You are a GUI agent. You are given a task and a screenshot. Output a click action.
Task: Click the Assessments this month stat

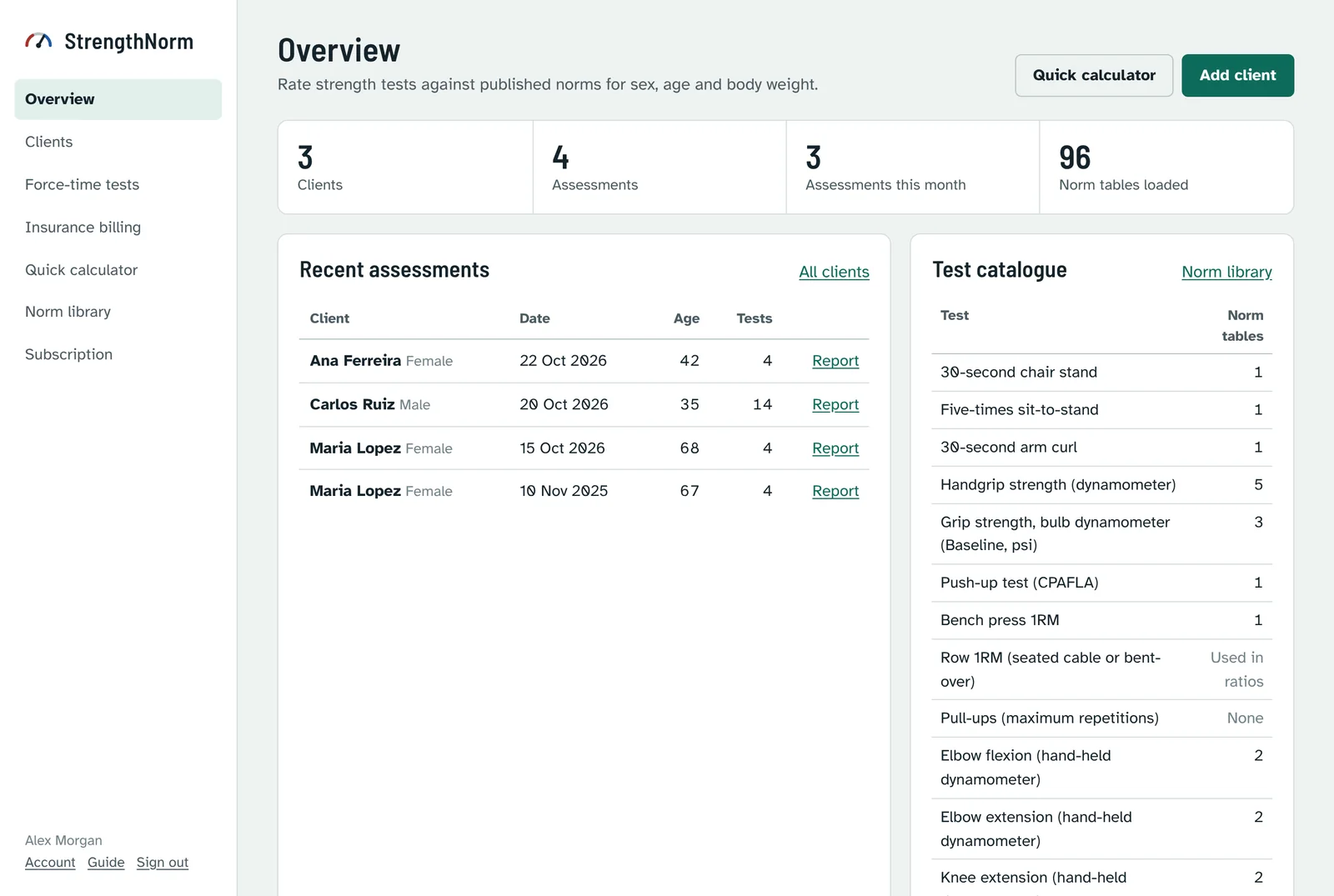912,168
